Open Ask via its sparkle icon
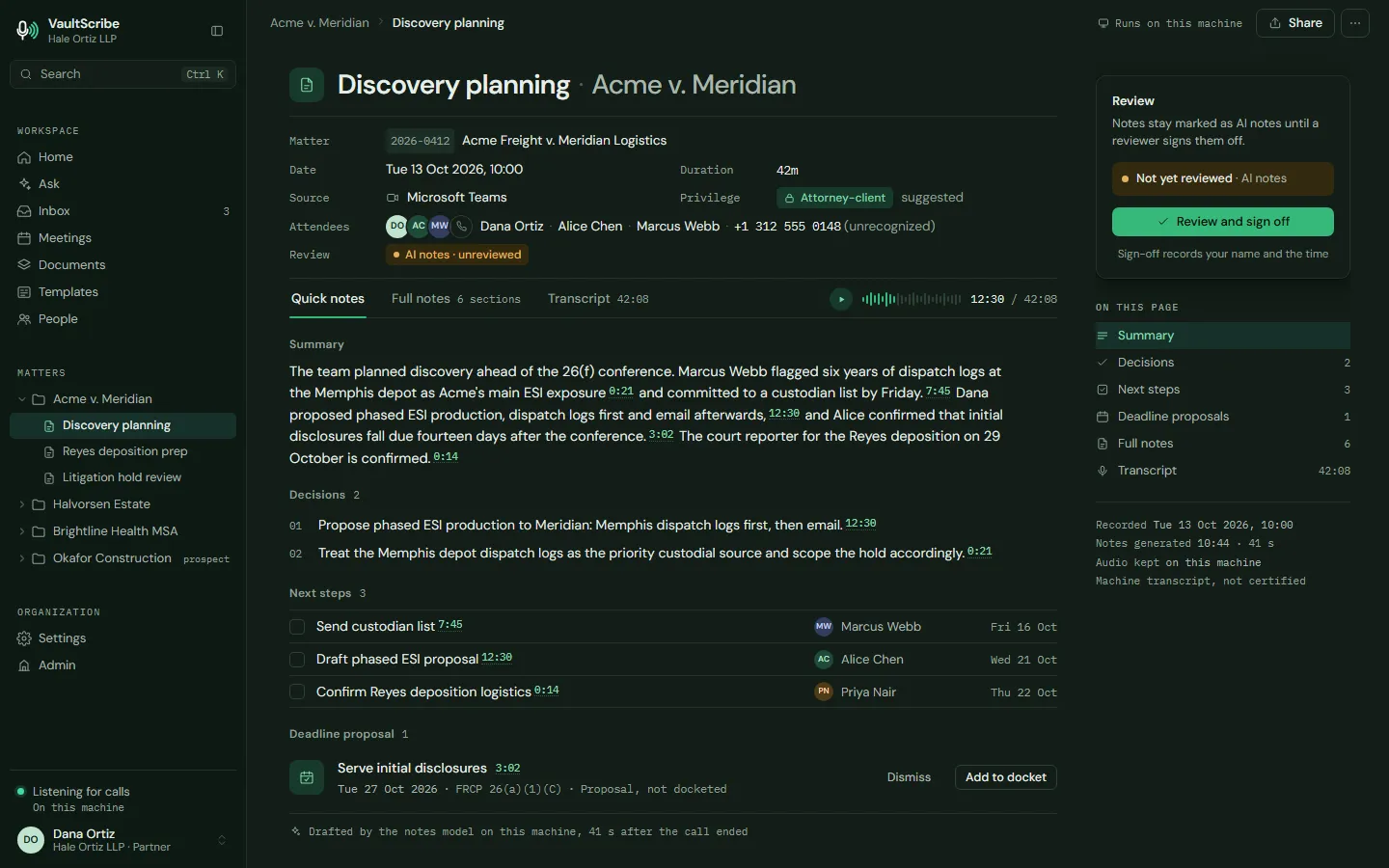 coord(24,184)
